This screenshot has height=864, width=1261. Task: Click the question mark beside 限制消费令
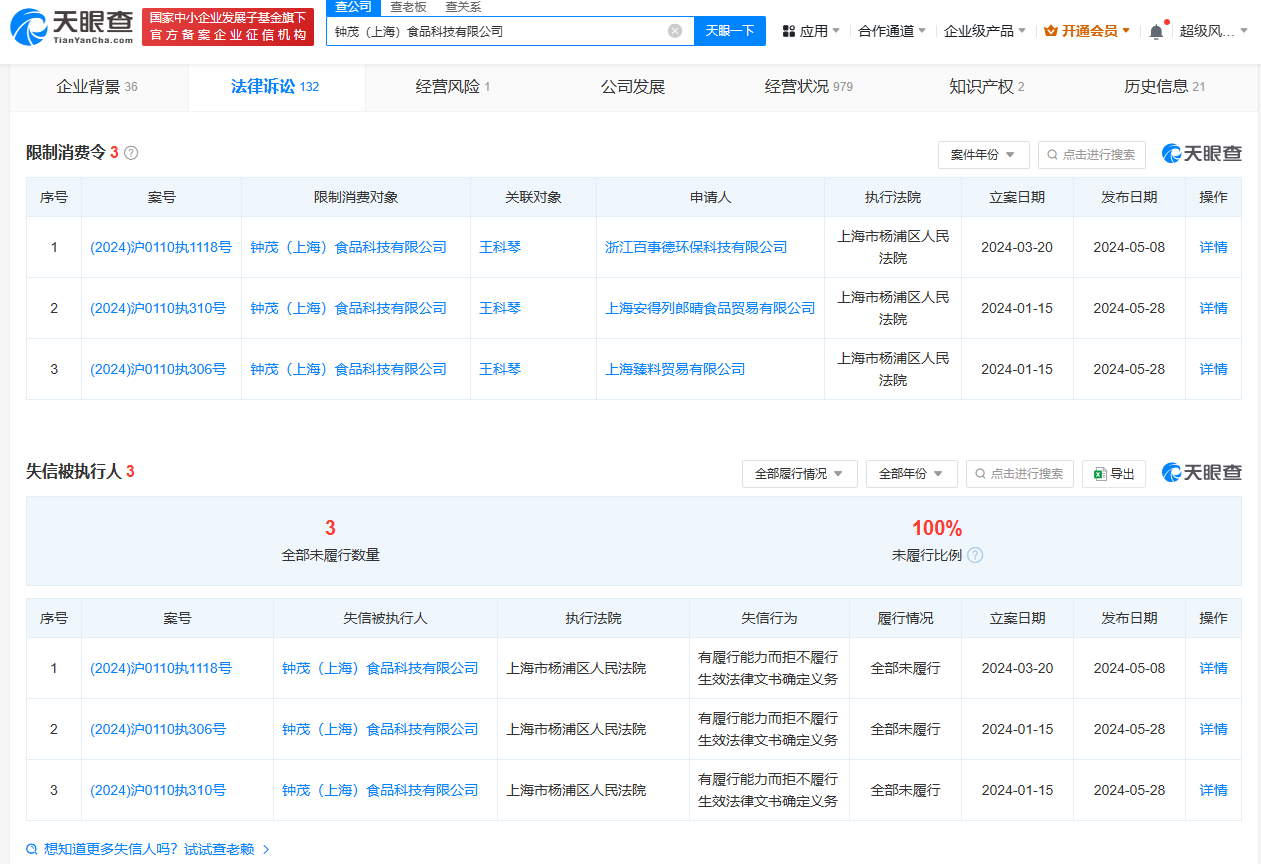click(131, 153)
